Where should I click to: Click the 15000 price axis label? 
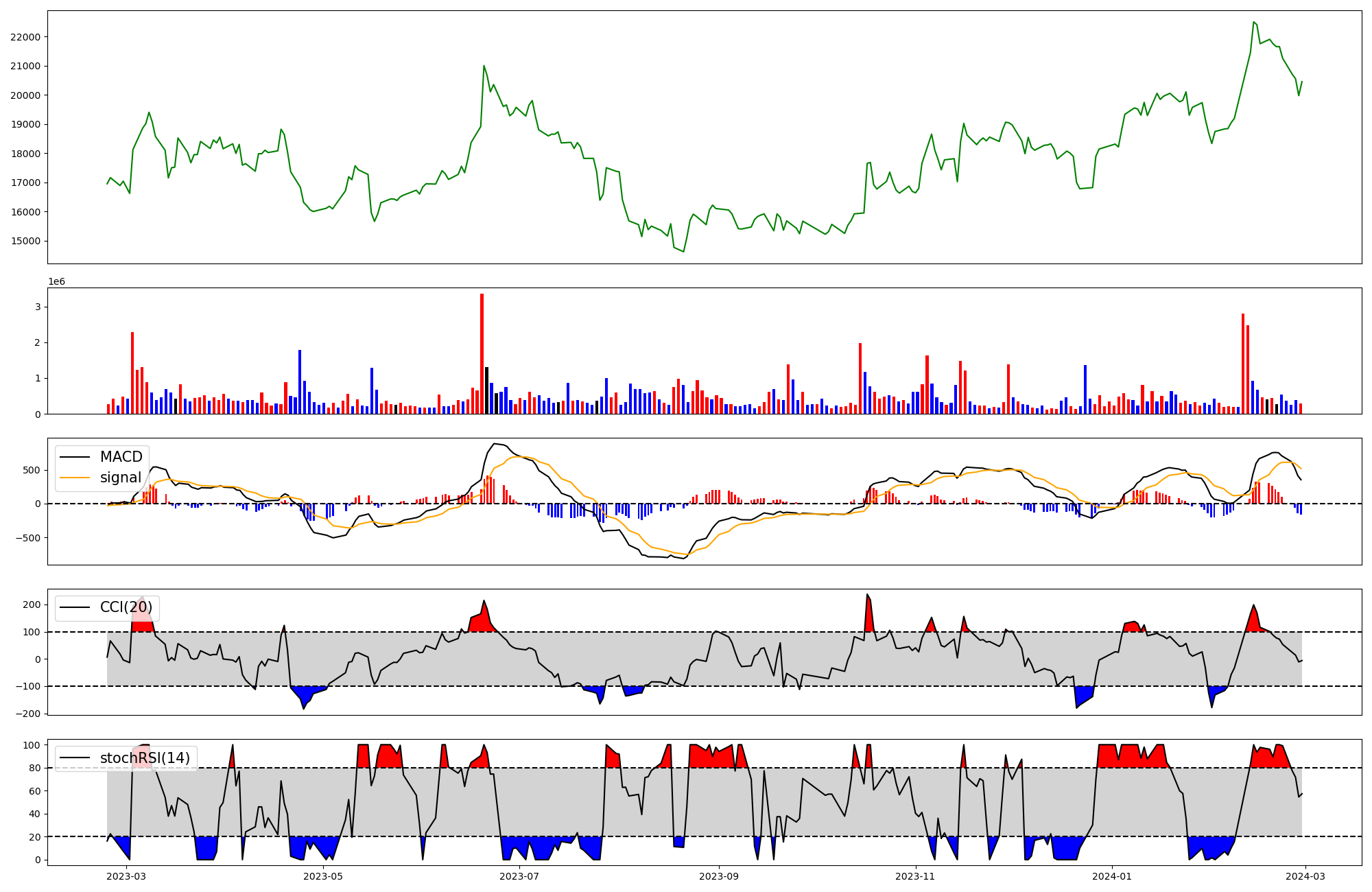click(25, 242)
